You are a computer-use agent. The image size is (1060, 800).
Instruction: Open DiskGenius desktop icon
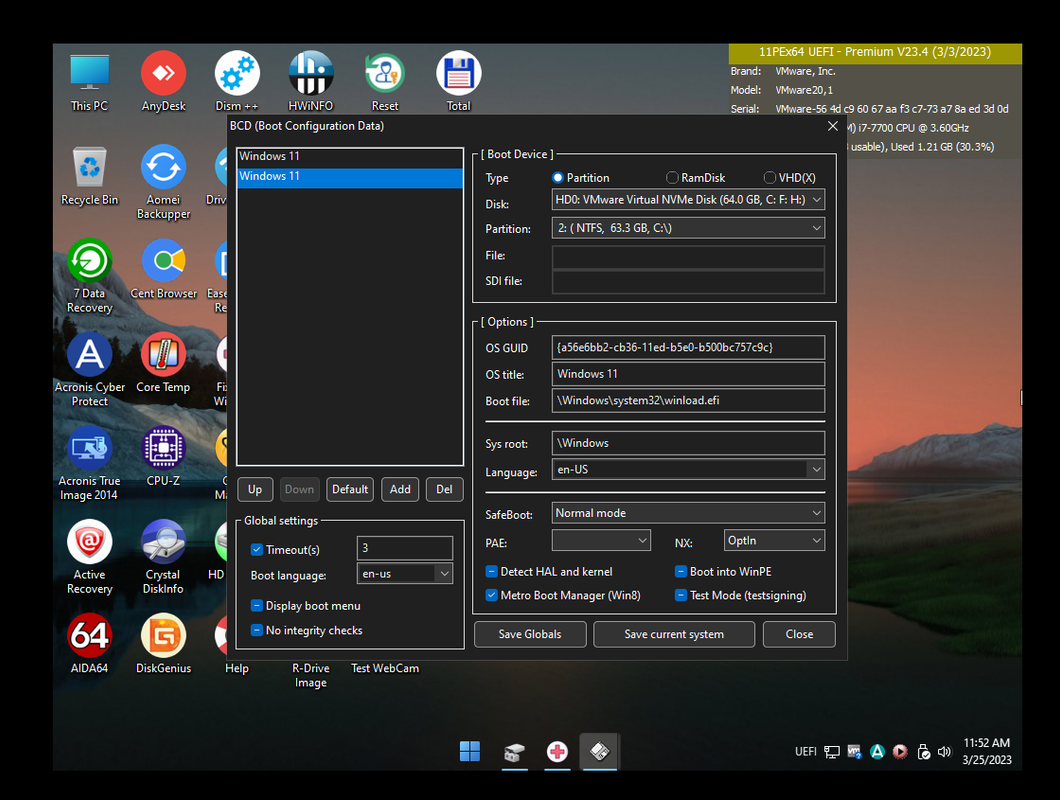tap(163, 637)
